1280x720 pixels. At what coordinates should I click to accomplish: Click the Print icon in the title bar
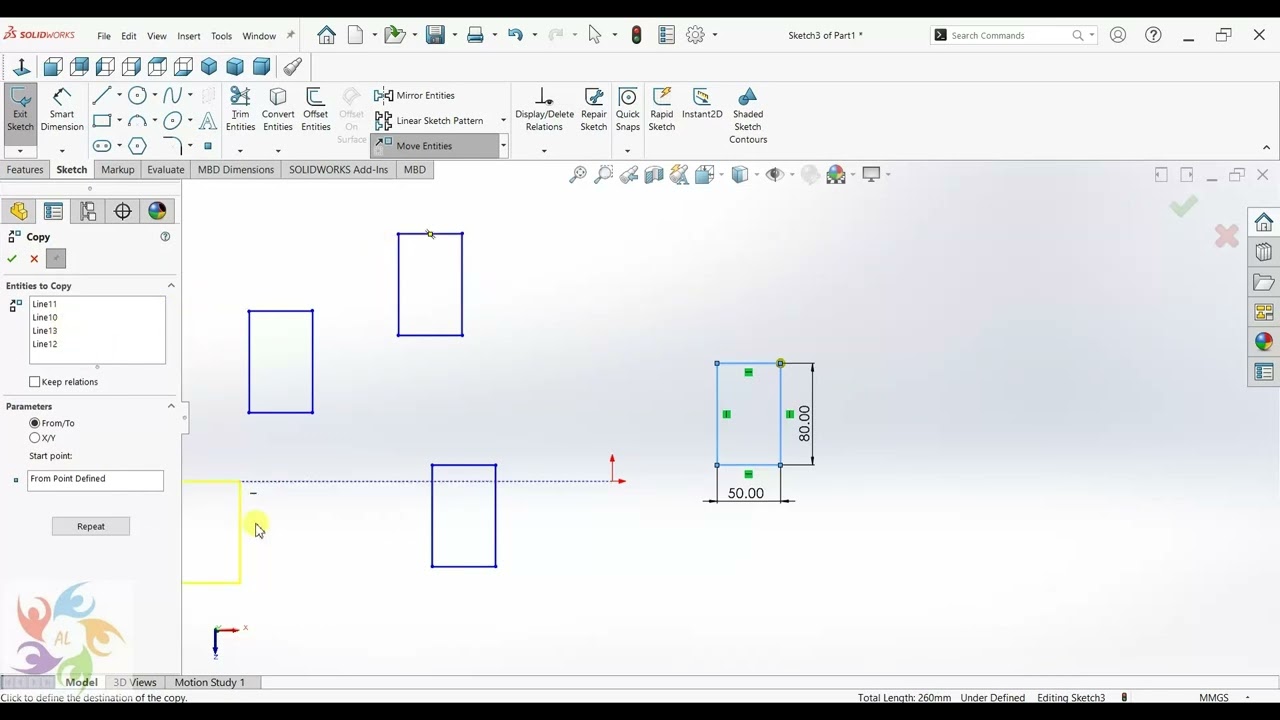(475, 35)
